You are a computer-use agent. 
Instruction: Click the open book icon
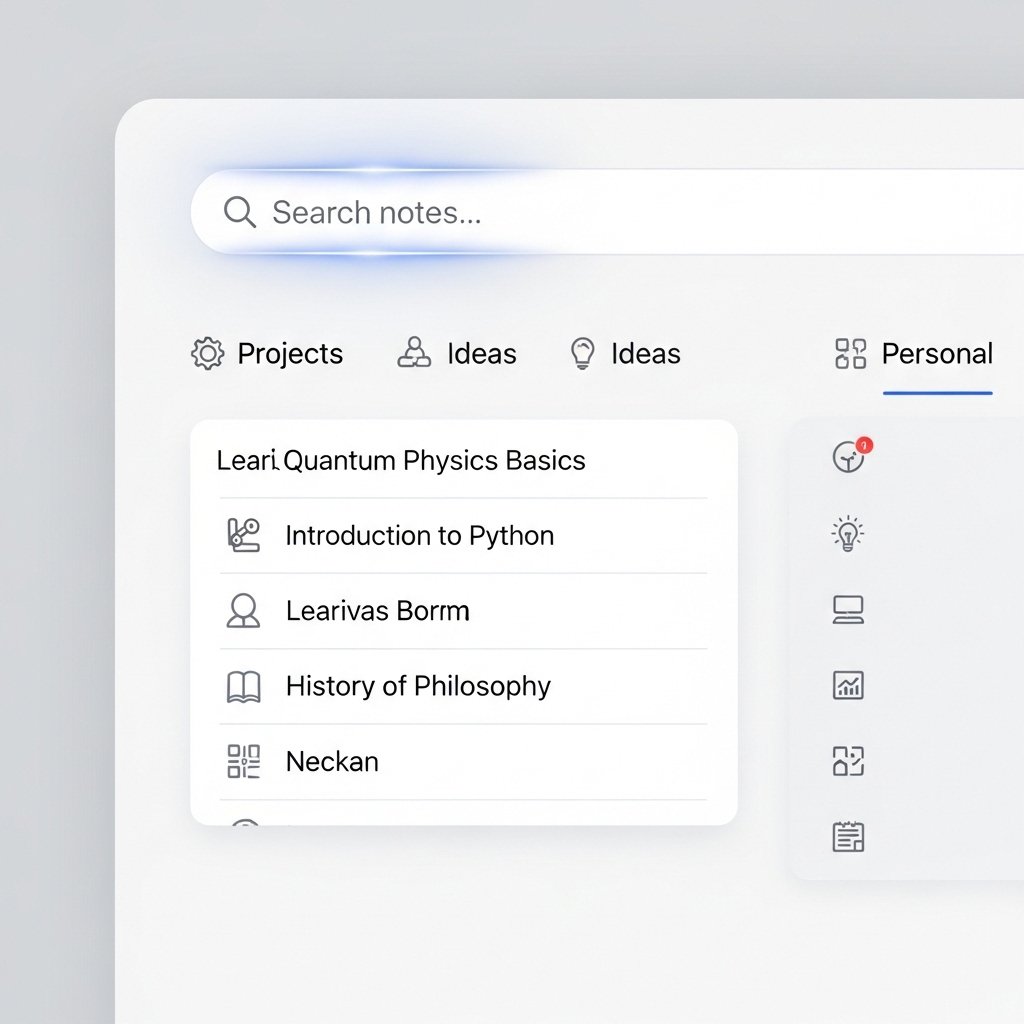(243, 686)
